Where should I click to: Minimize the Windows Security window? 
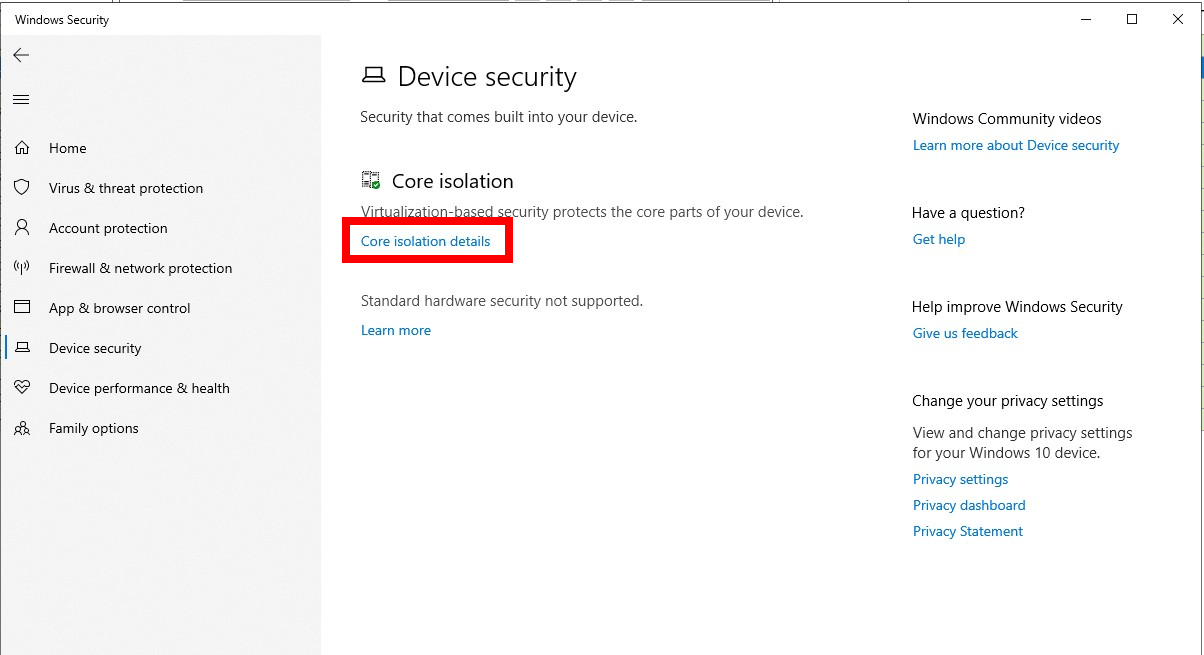1085,19
